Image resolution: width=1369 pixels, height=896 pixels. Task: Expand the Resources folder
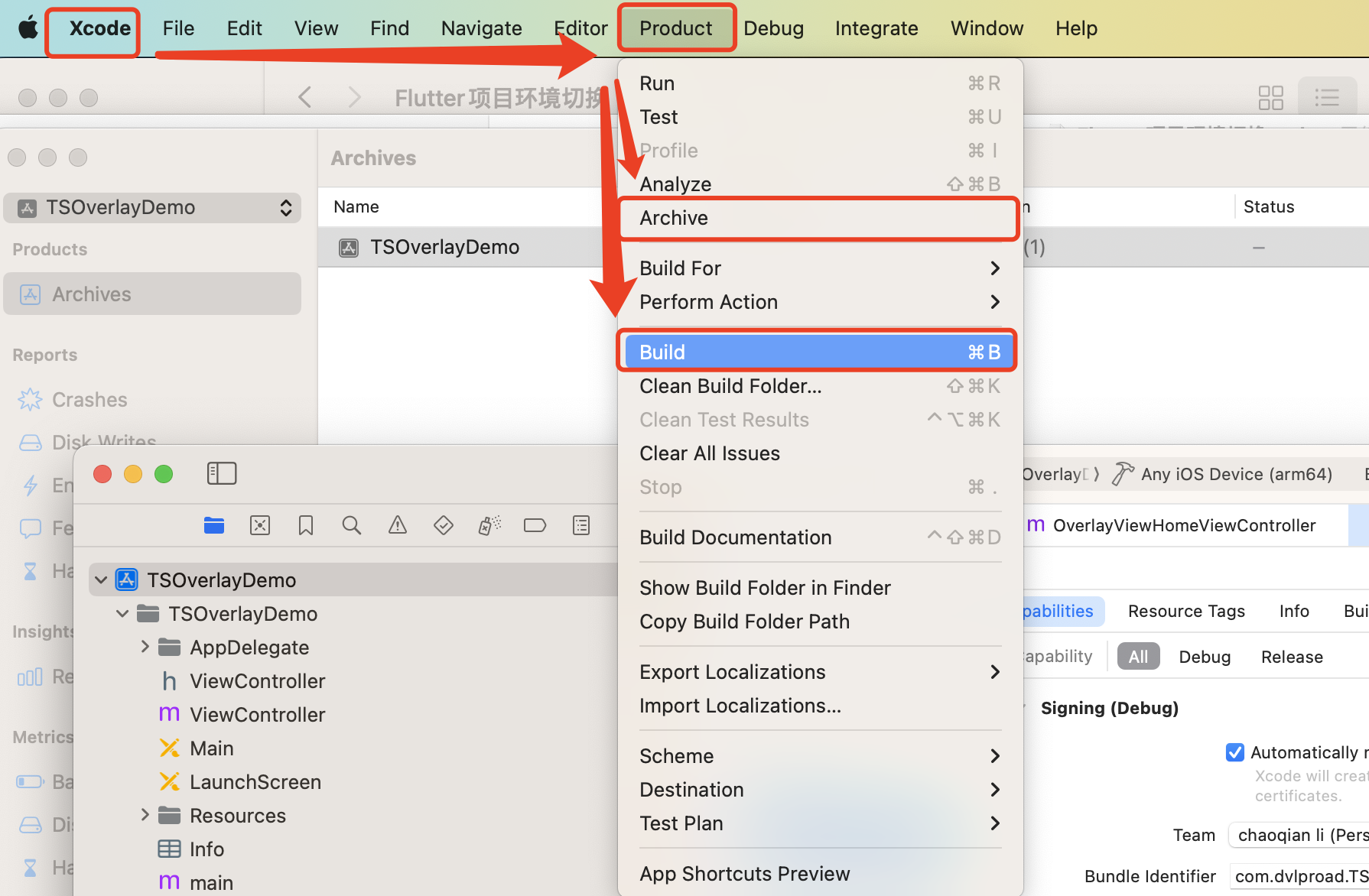pyautogui.click(x=145, y=815)
